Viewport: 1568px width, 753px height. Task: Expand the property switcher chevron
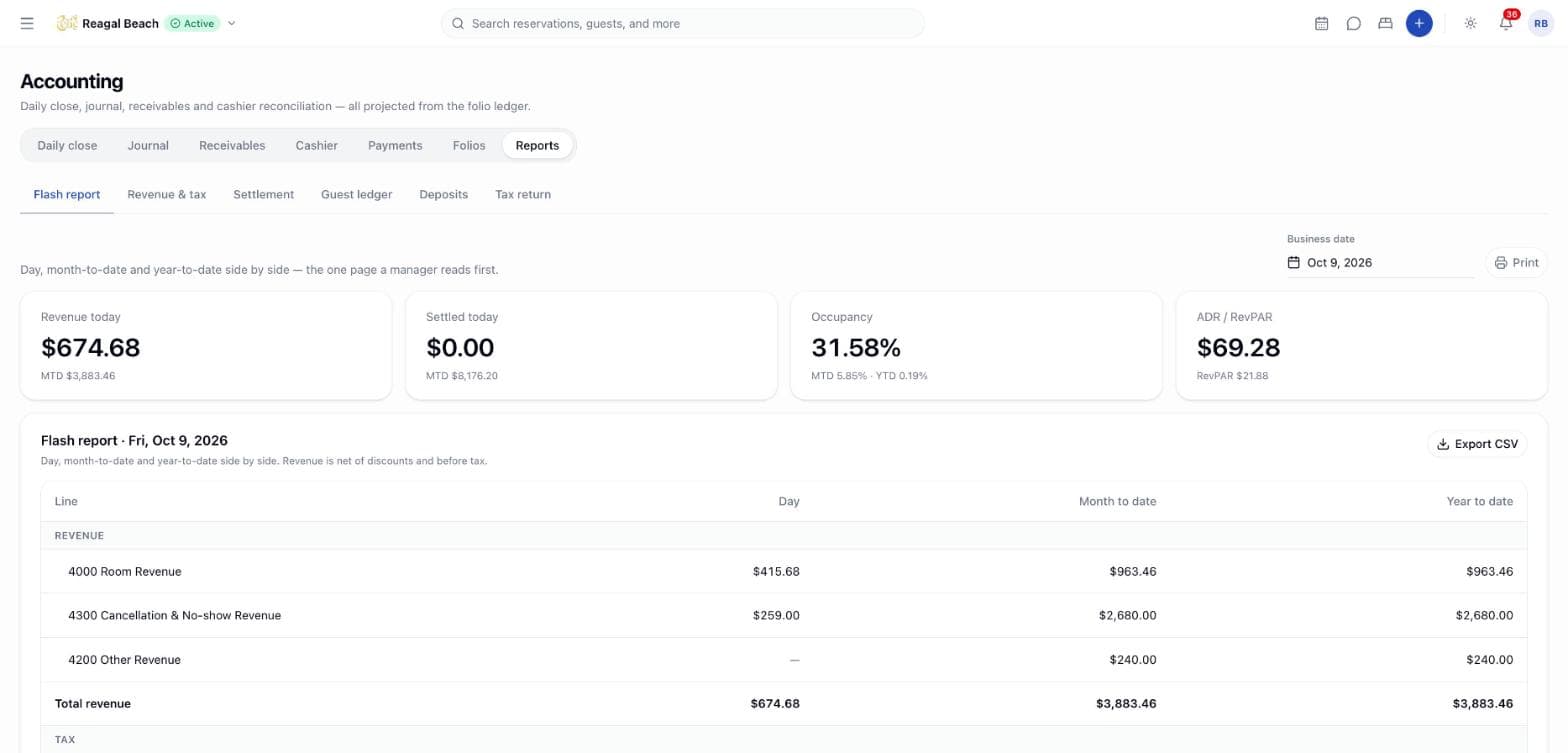232,23
